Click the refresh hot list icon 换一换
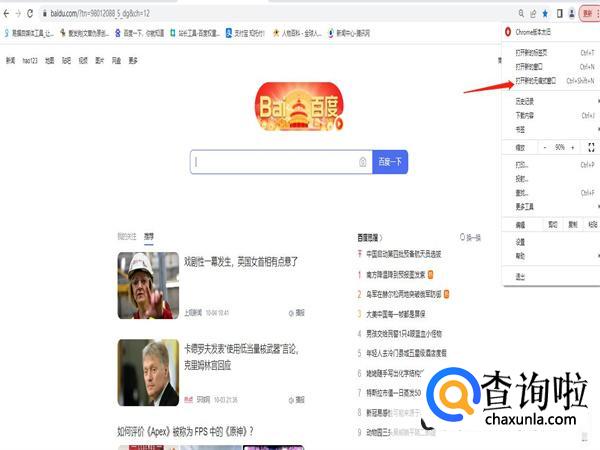 (x=470, y=238)
